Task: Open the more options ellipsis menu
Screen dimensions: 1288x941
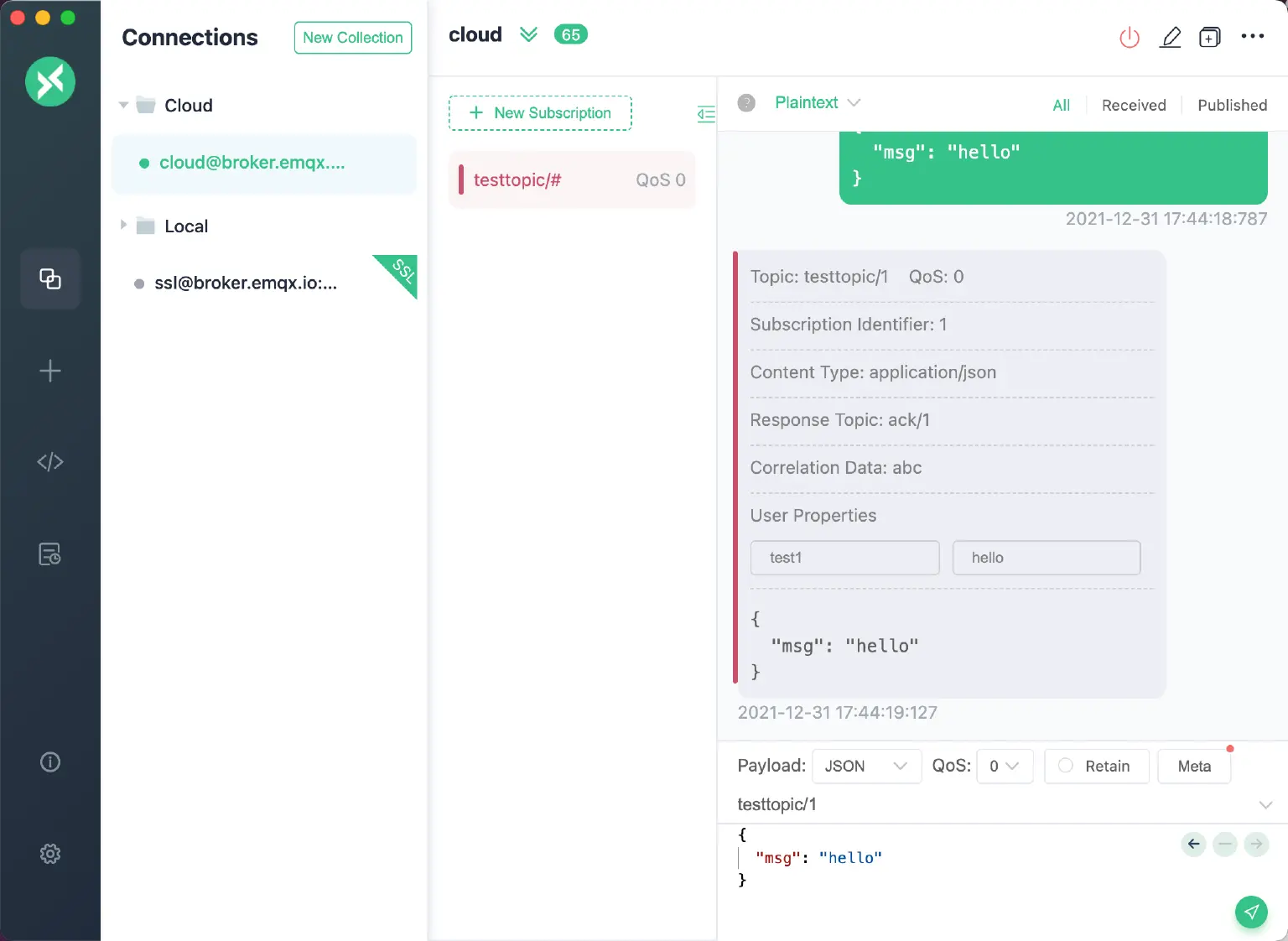Action: 1252,38
